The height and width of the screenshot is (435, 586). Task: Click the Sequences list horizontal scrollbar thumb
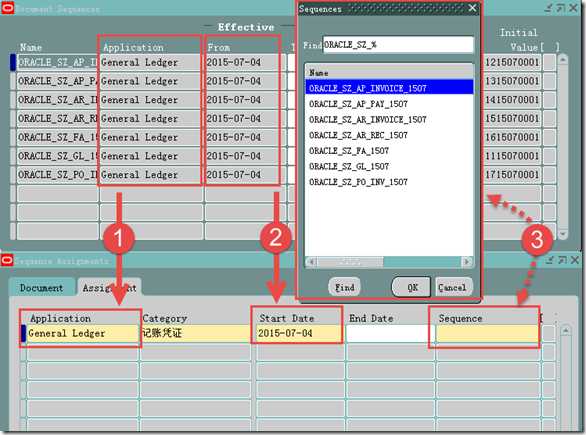(350, 262)
